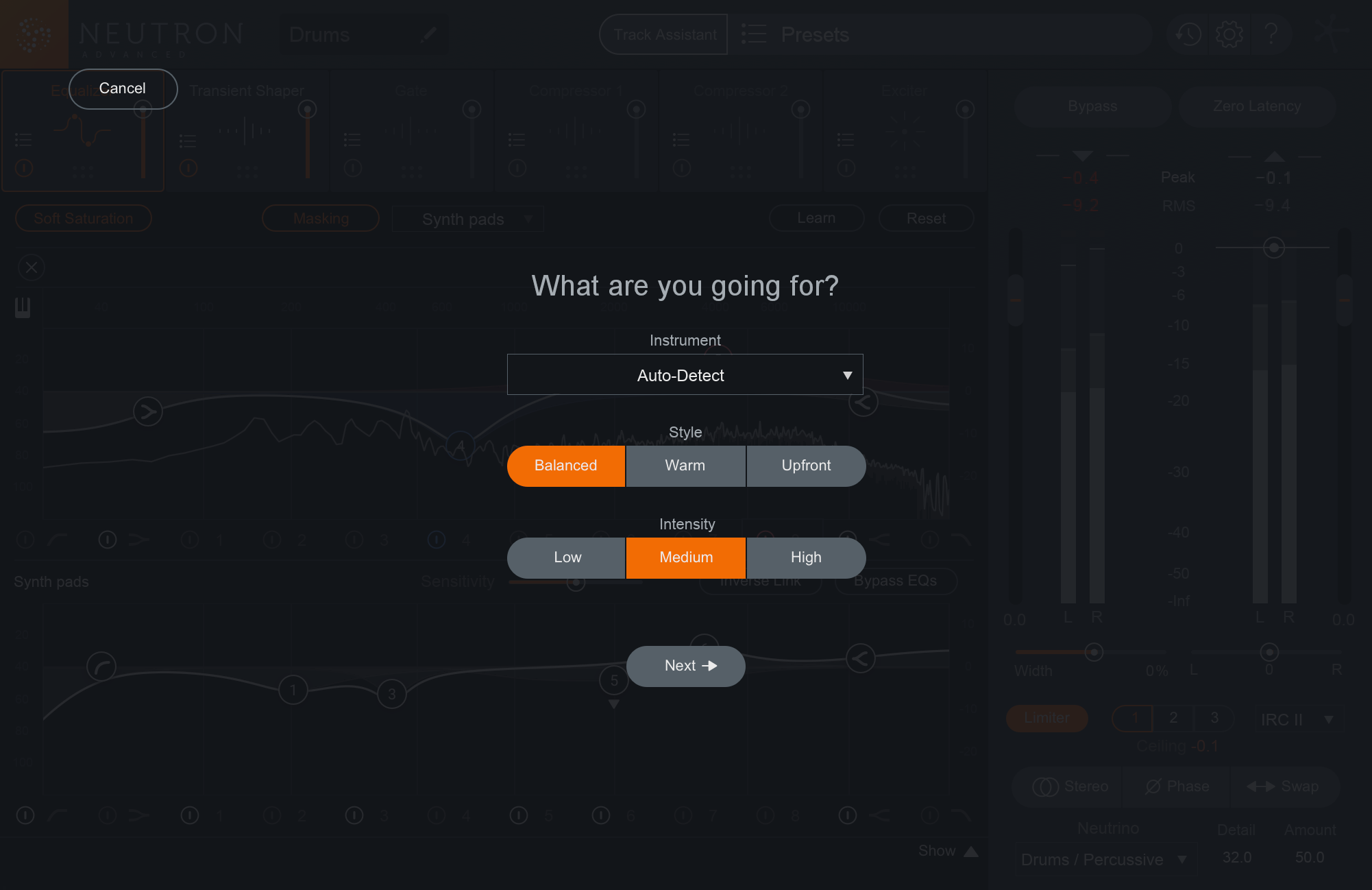Expand the Instrument Auto-Detect dropdown

[845, 375]
